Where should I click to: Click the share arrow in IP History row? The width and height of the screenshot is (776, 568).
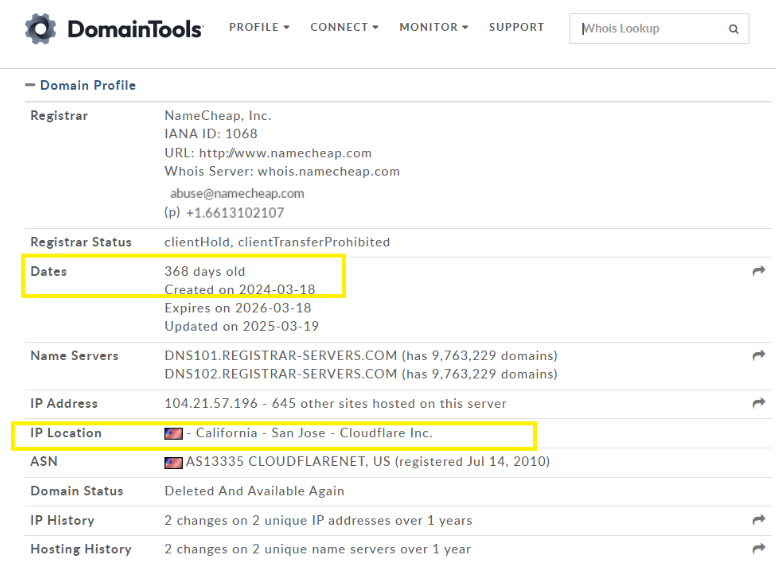pyautogui.click(x=758, y=520)
